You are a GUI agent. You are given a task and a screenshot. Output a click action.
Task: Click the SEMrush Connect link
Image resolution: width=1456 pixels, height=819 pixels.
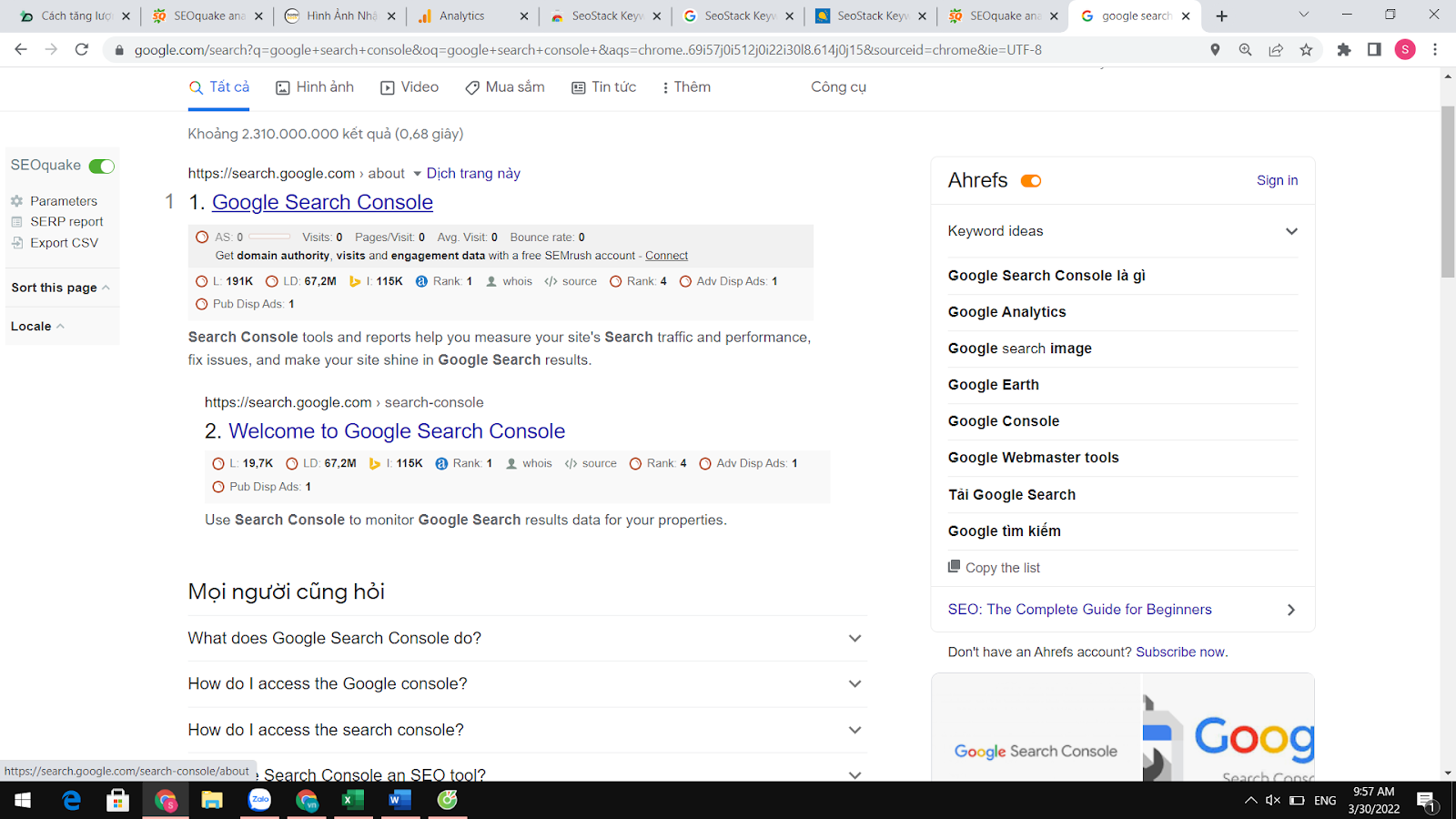pyautogui.click(x=666, y=256)
